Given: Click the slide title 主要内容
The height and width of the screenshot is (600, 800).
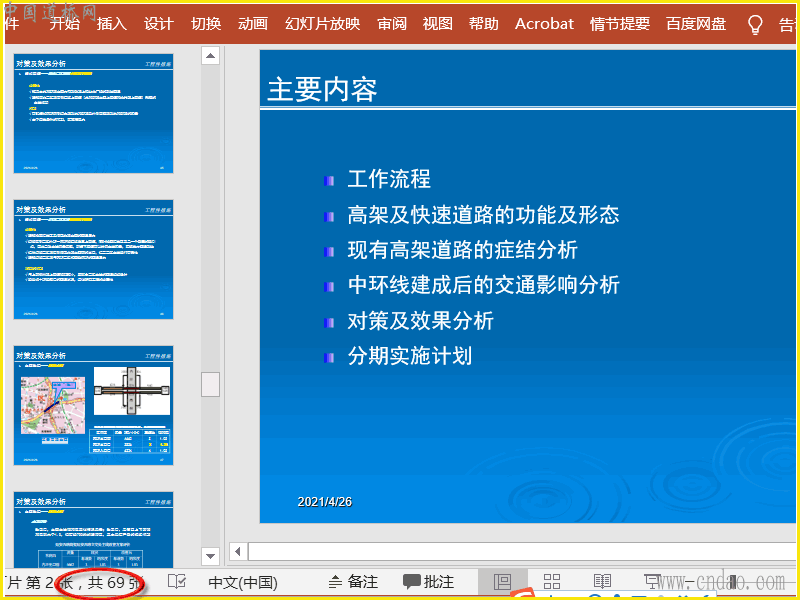Looking at the screenshot, I should point(322,90).
